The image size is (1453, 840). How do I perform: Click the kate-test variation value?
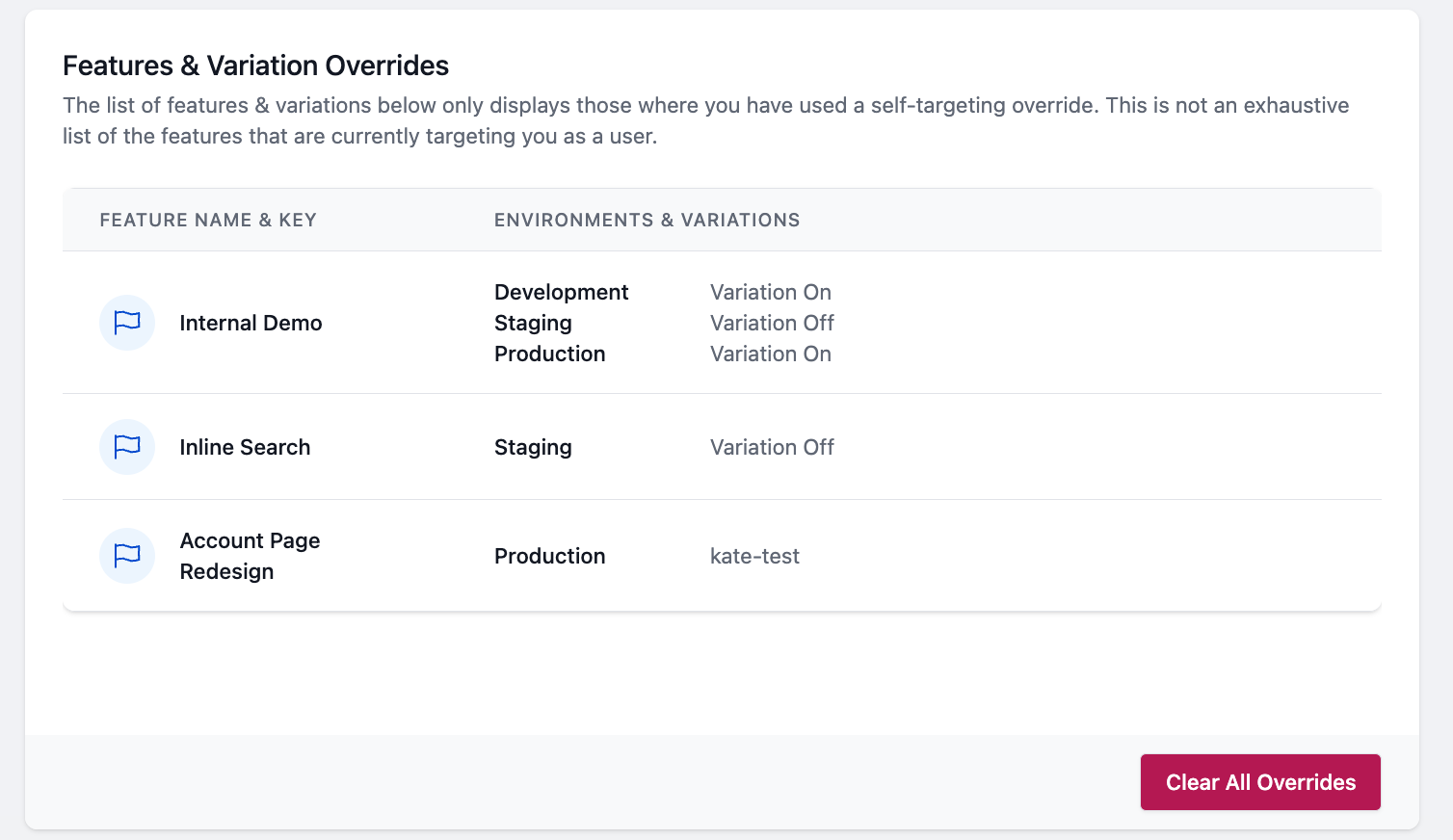click(754, 556)
